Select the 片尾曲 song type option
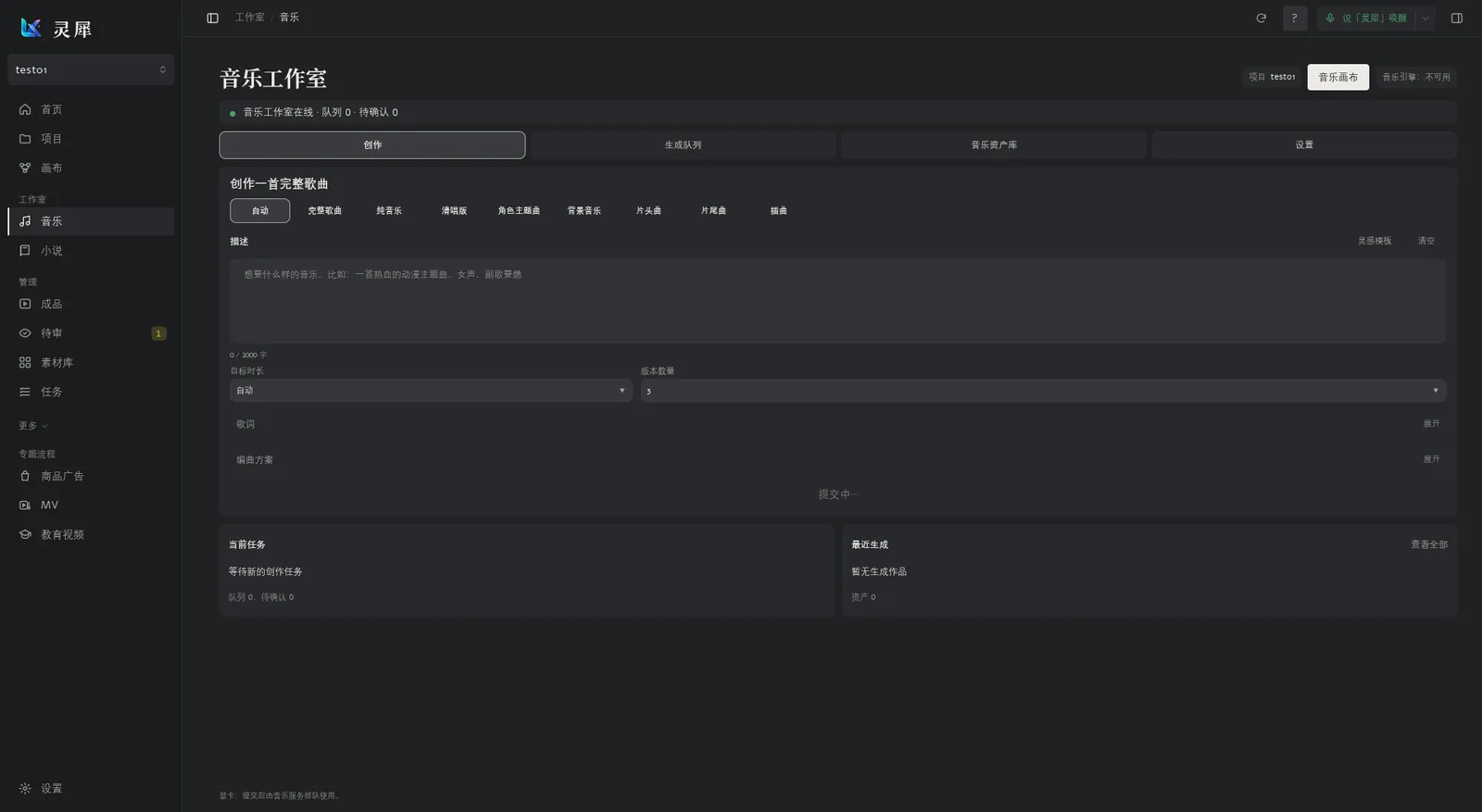This screenshot has width=1482, height=812. point(713,210)
